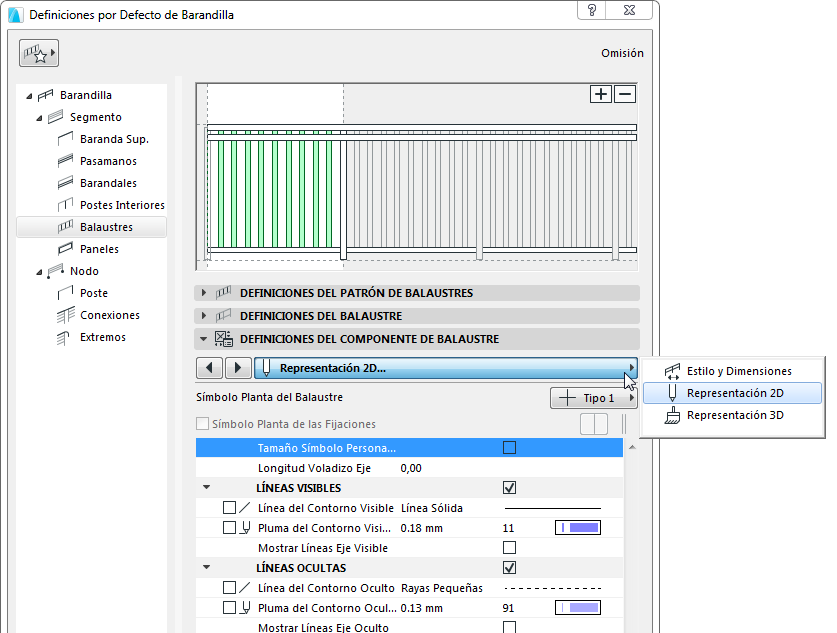
Task: Choose Estilo y Dimensiones from popup menu
Action: point(732,371)
